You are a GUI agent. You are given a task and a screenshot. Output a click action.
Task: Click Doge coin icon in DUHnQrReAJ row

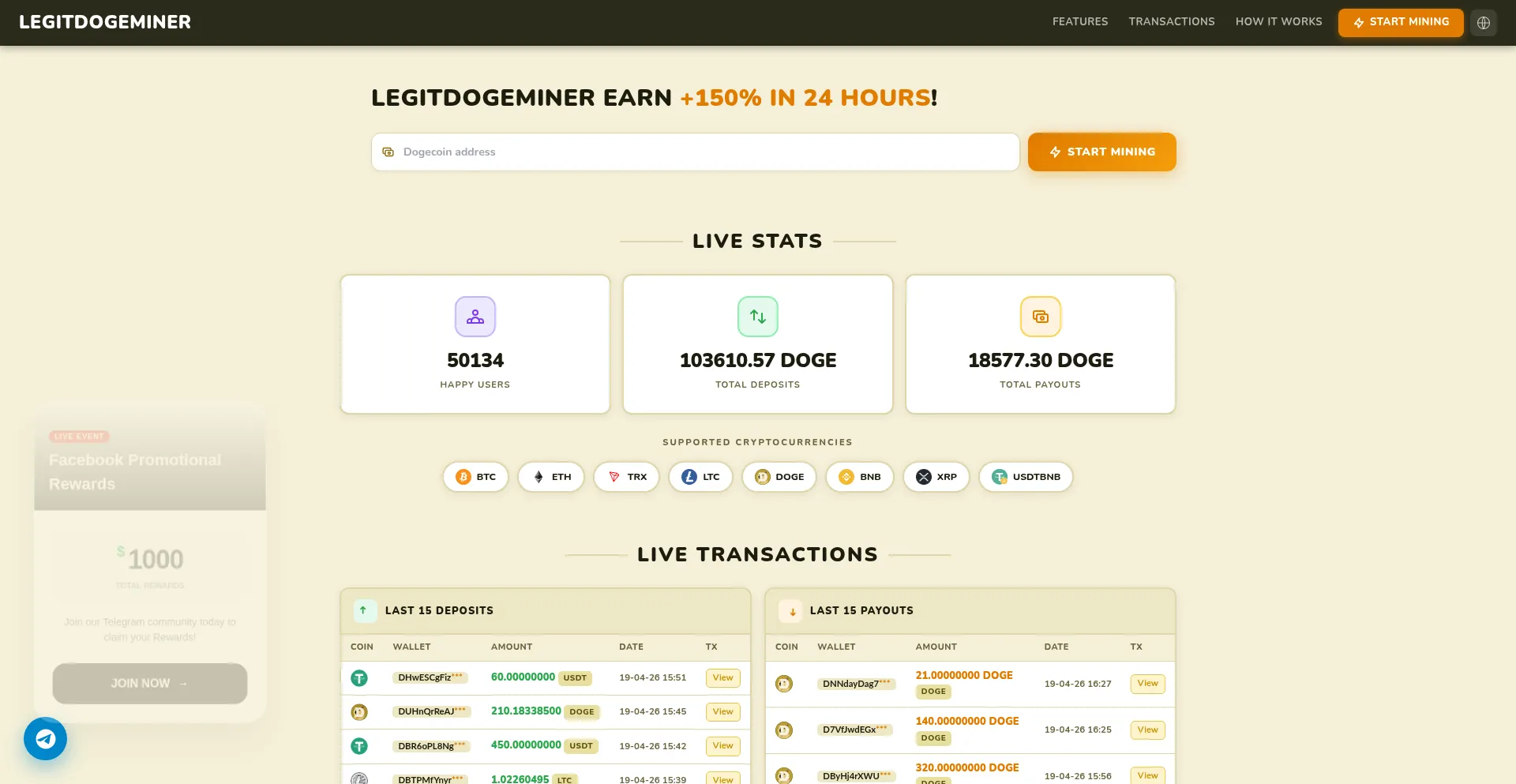tap(359, 712)
